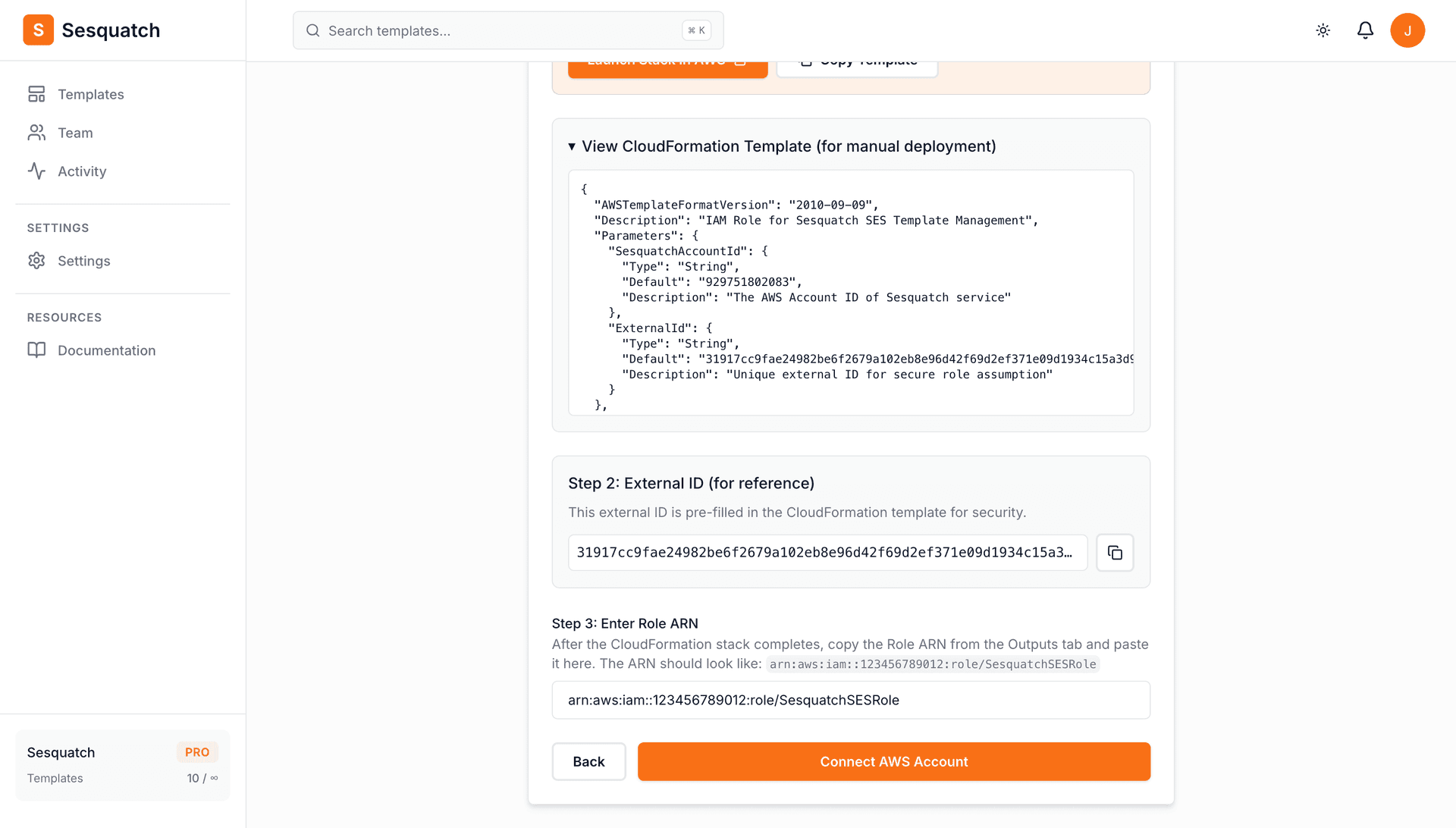Image resolution: width=1456 pixels, height=828 pixels.
Task: Click the Settings gear icon
Action: [36, 261]
